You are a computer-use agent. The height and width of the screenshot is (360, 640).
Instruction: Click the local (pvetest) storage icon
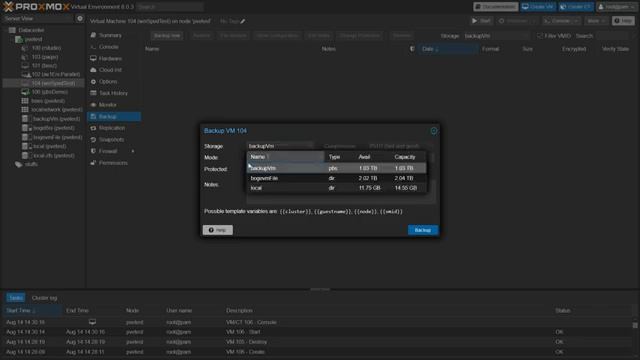tap(26, 146)
